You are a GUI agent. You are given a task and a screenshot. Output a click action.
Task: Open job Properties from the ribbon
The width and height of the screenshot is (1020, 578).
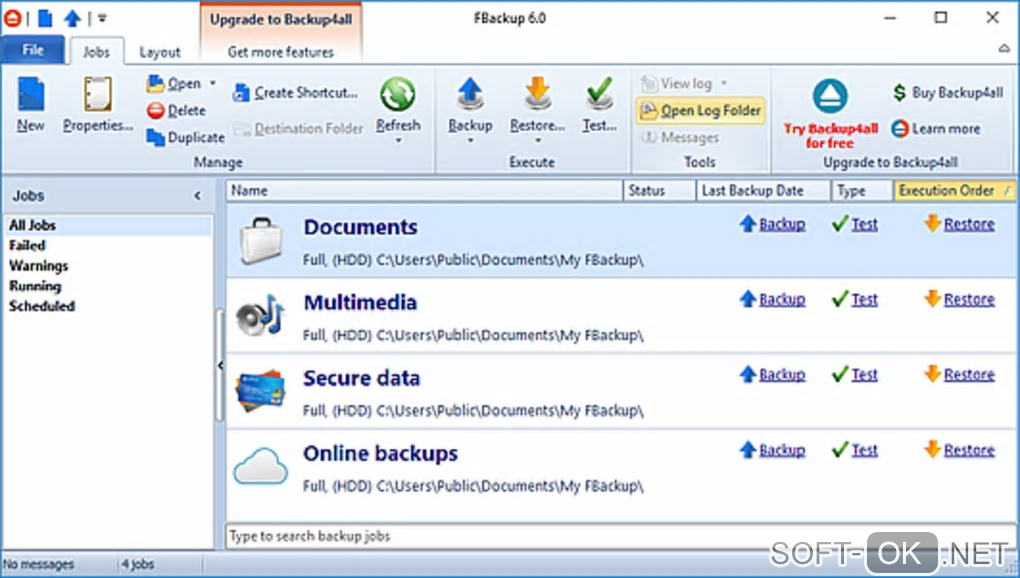98,104
